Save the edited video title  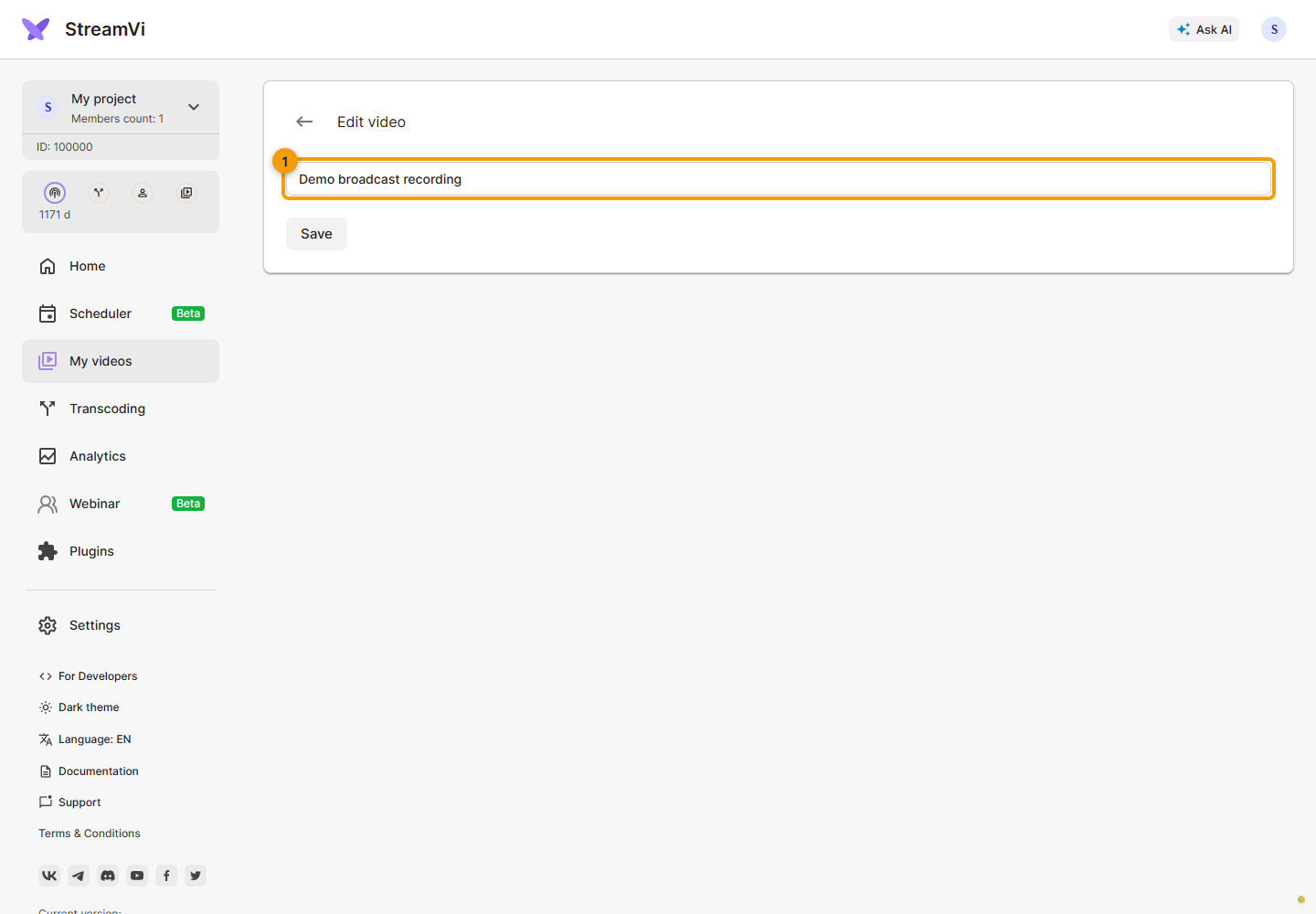point(316,234)
